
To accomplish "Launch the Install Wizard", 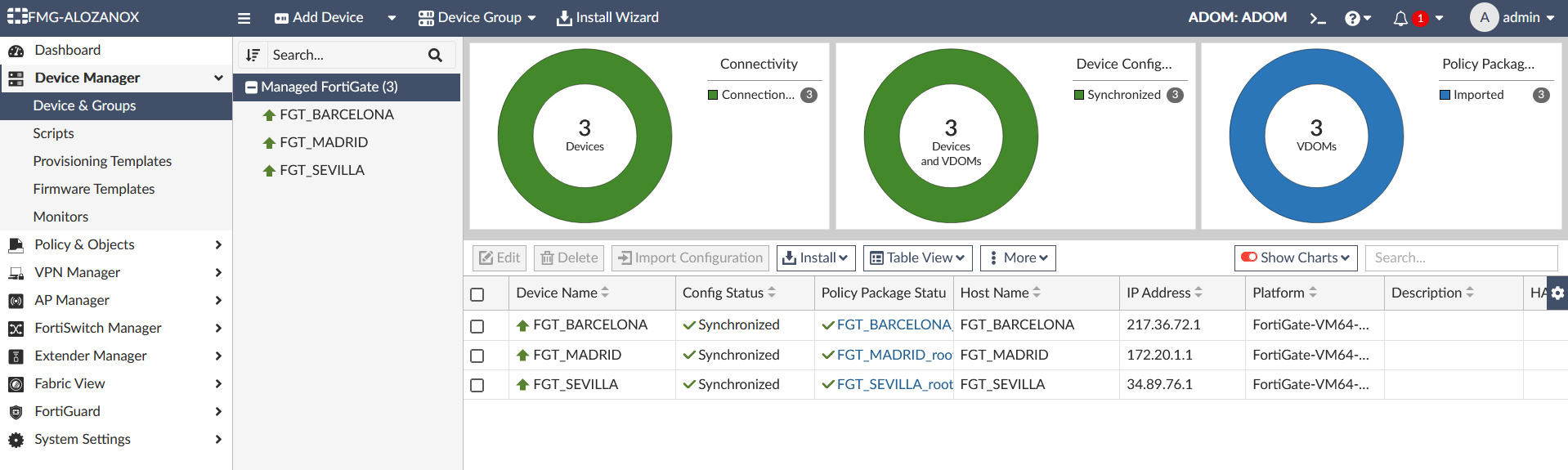I will click(607, 17).
